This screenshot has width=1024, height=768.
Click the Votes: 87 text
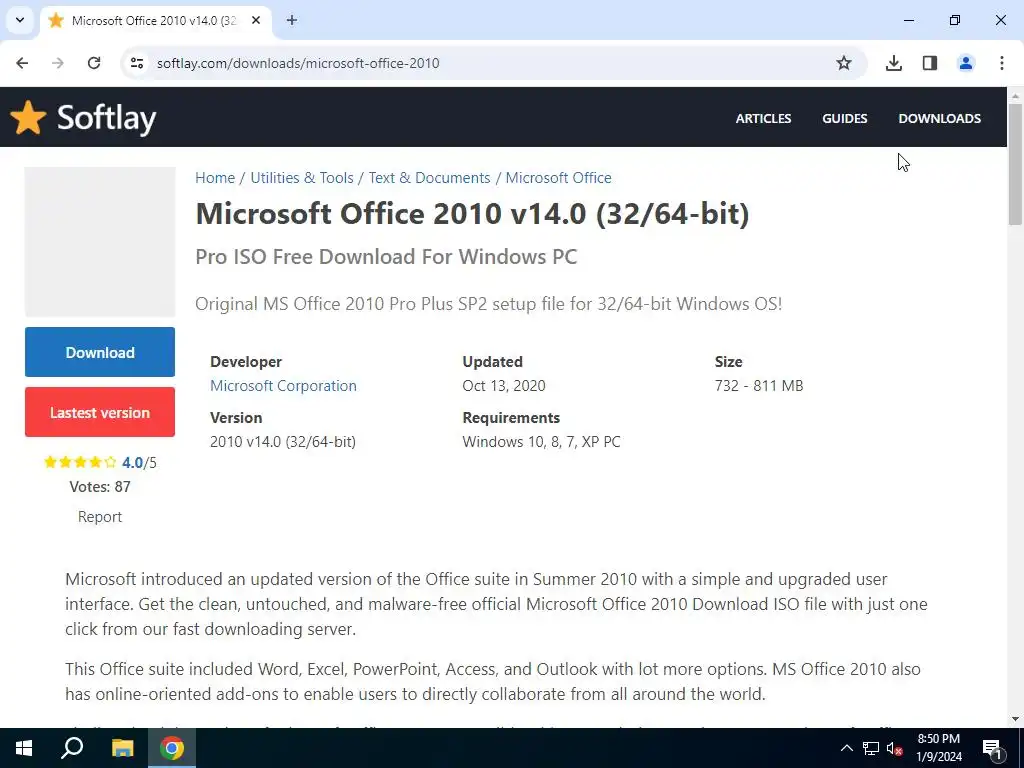click(x=100, y=487)
